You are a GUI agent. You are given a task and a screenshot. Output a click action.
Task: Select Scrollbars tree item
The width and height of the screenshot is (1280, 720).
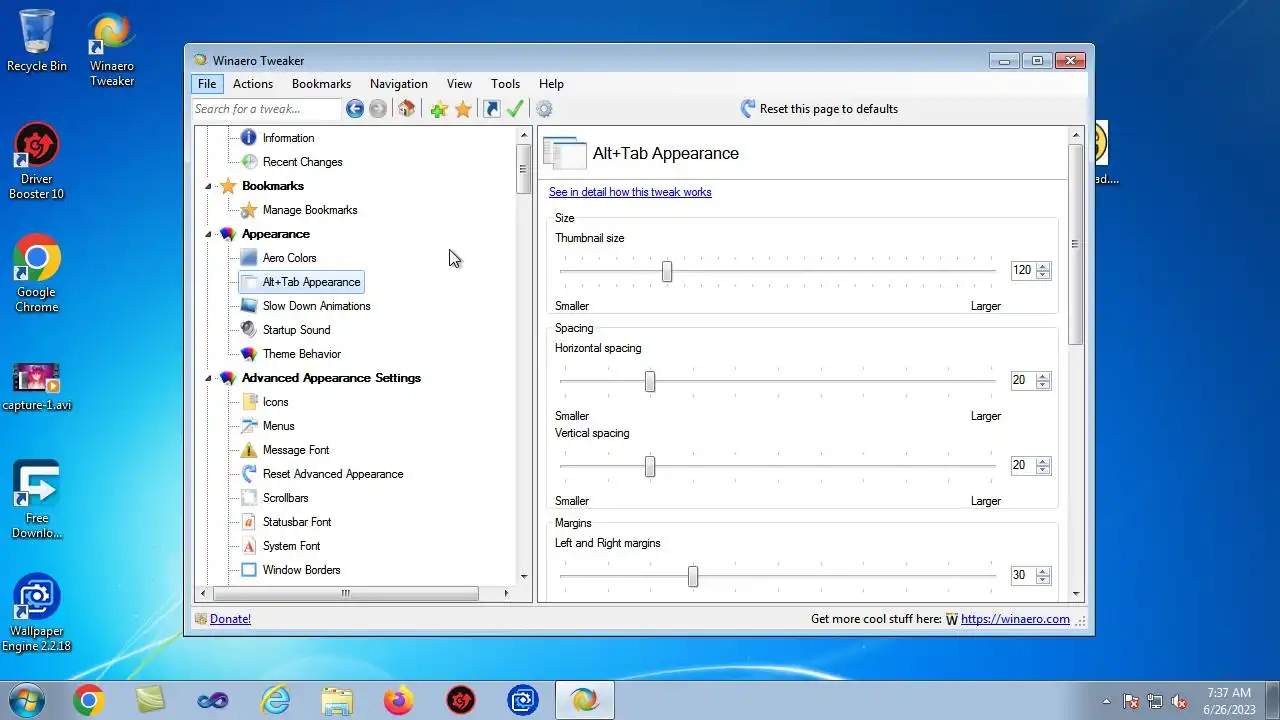285,498
